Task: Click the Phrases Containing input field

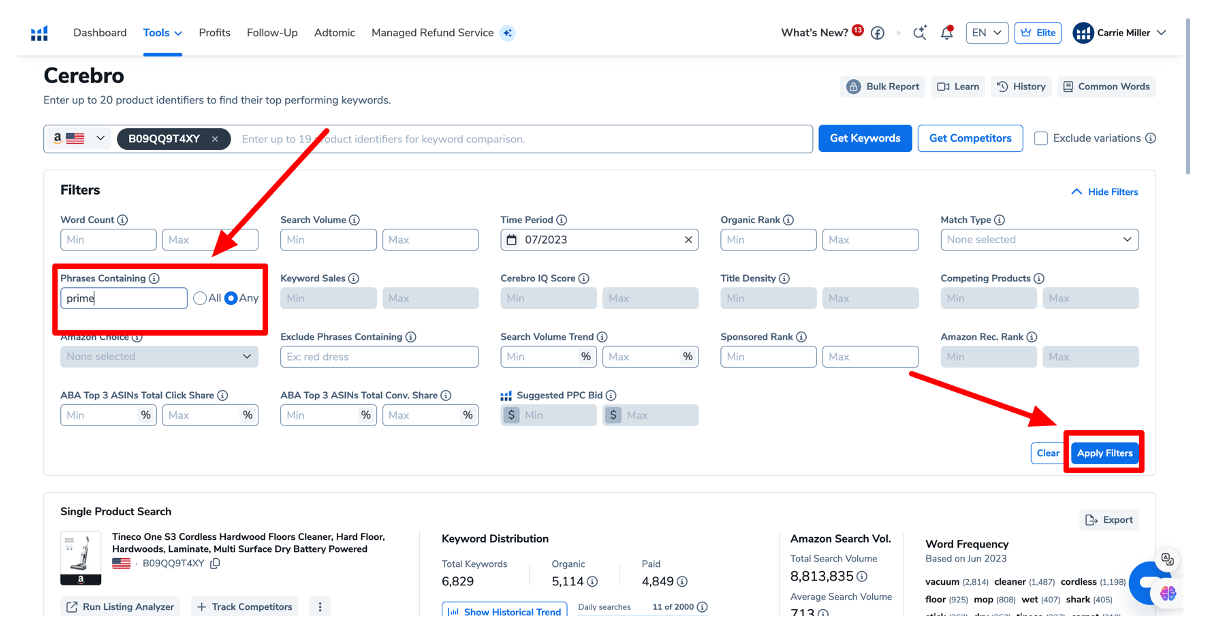Action: pos(124,298)
